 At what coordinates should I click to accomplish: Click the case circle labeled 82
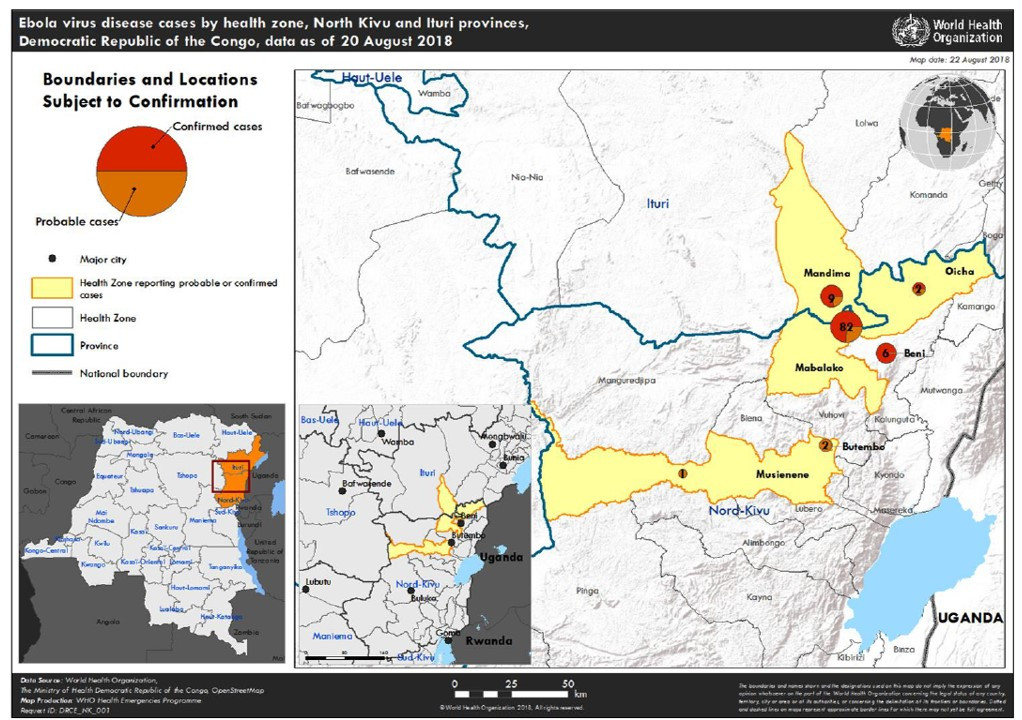846,326
